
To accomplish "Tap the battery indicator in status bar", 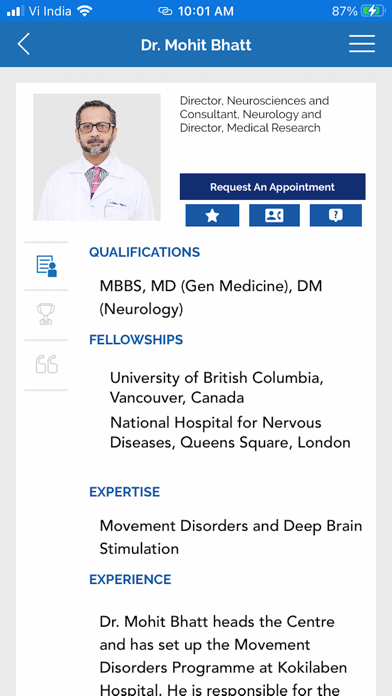I will coord(373,11).
